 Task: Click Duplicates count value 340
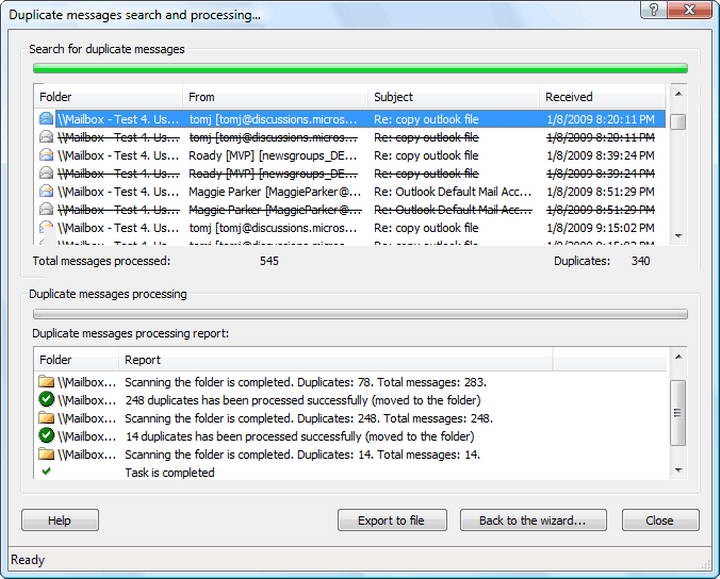(641, 261)
